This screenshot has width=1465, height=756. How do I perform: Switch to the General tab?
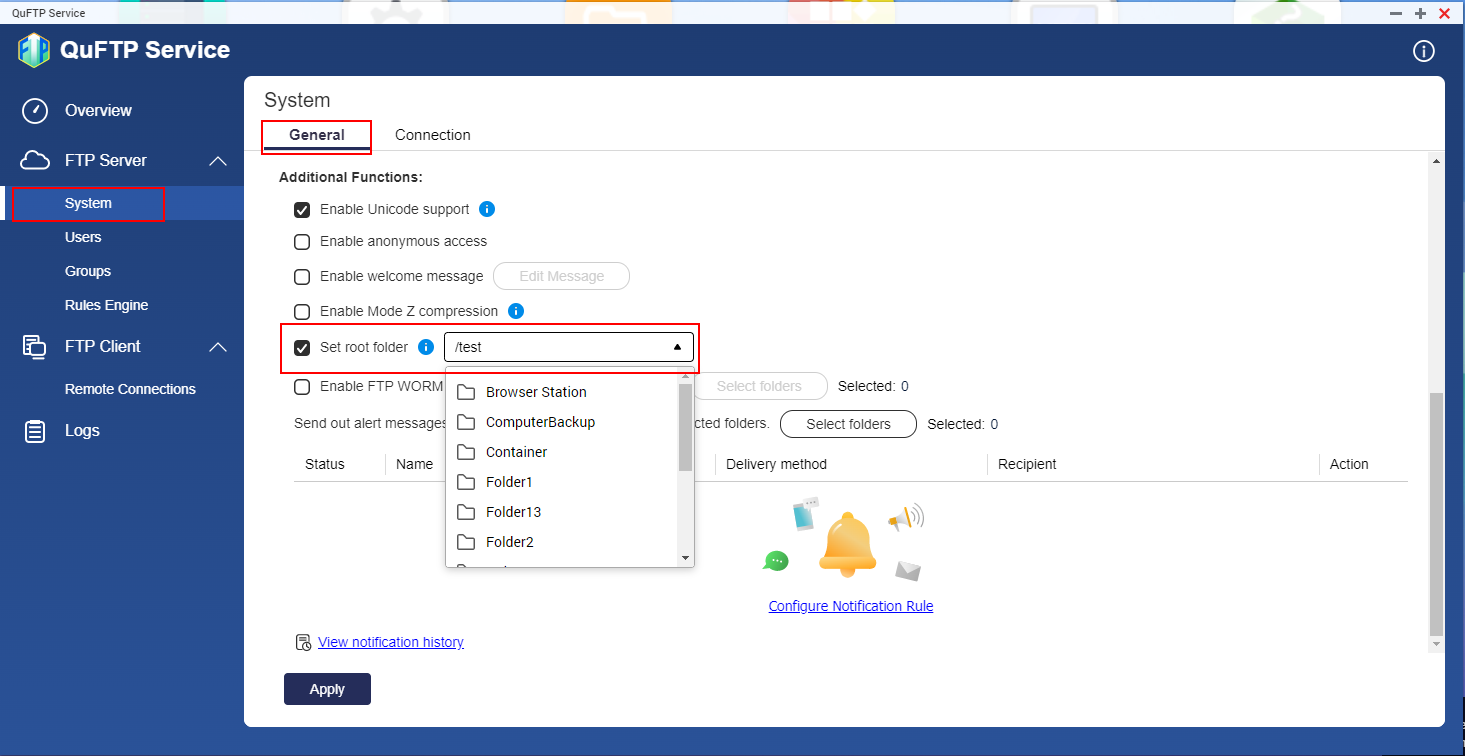(x=317, y=135)
